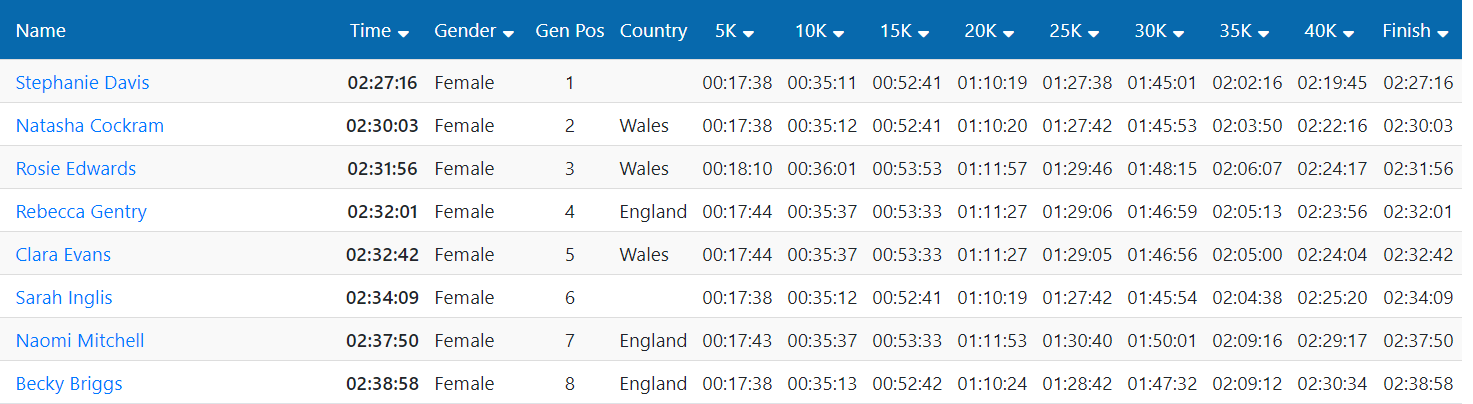Open Natasha Cockram's result link
Screen dimensions: 1473x404
point(90,125)
